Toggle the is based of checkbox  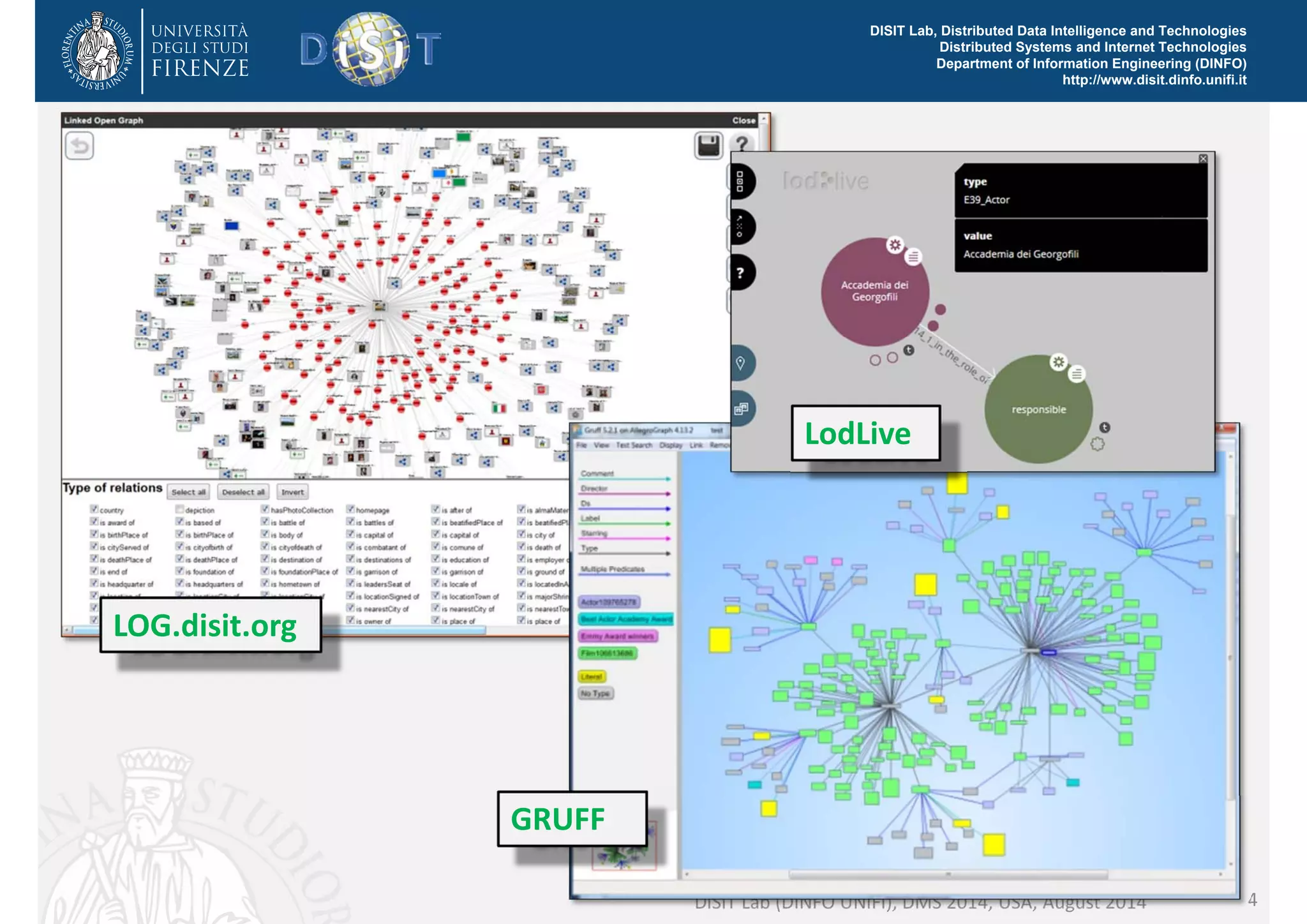click(179, 521)
